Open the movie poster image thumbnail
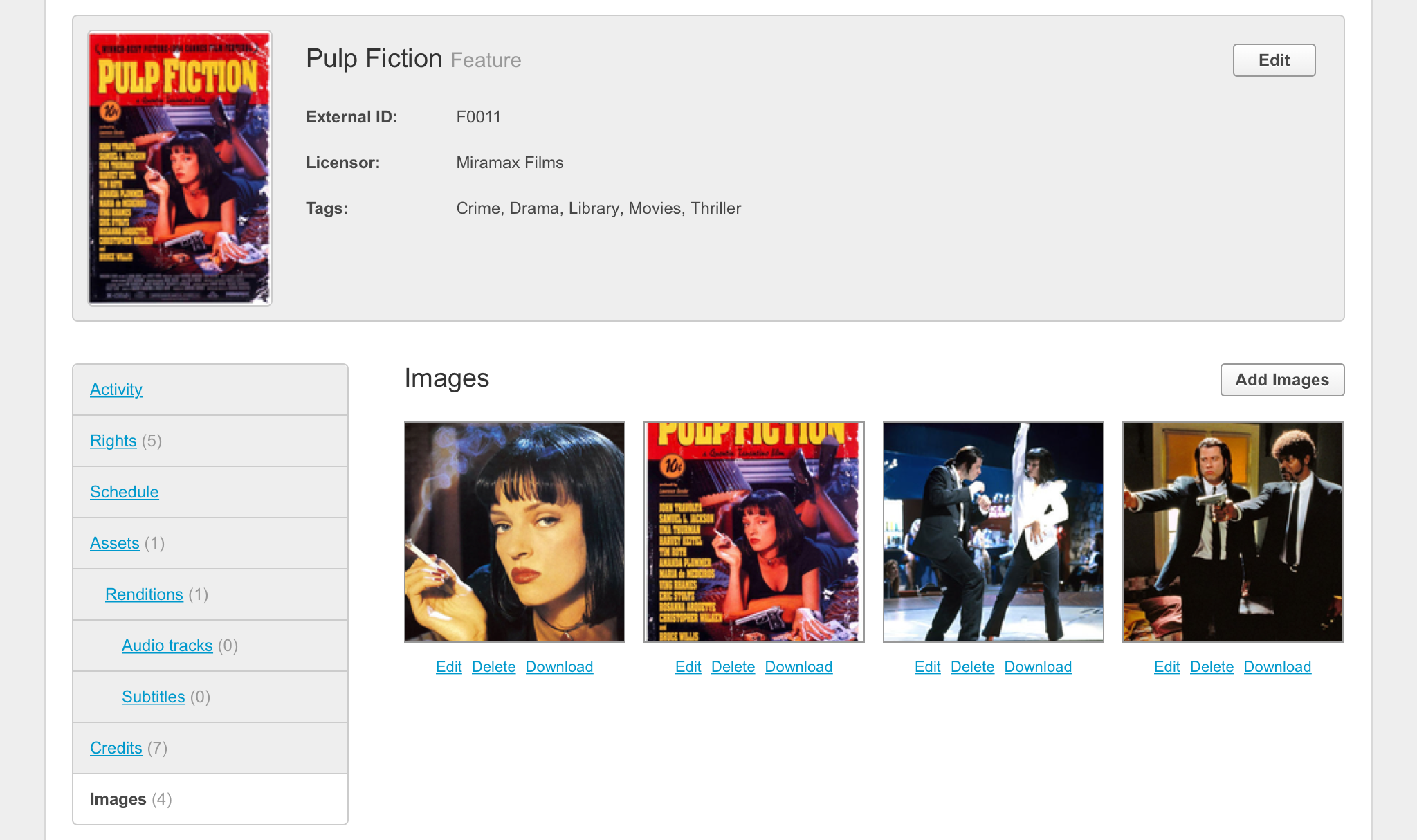 tap(754, 532)
